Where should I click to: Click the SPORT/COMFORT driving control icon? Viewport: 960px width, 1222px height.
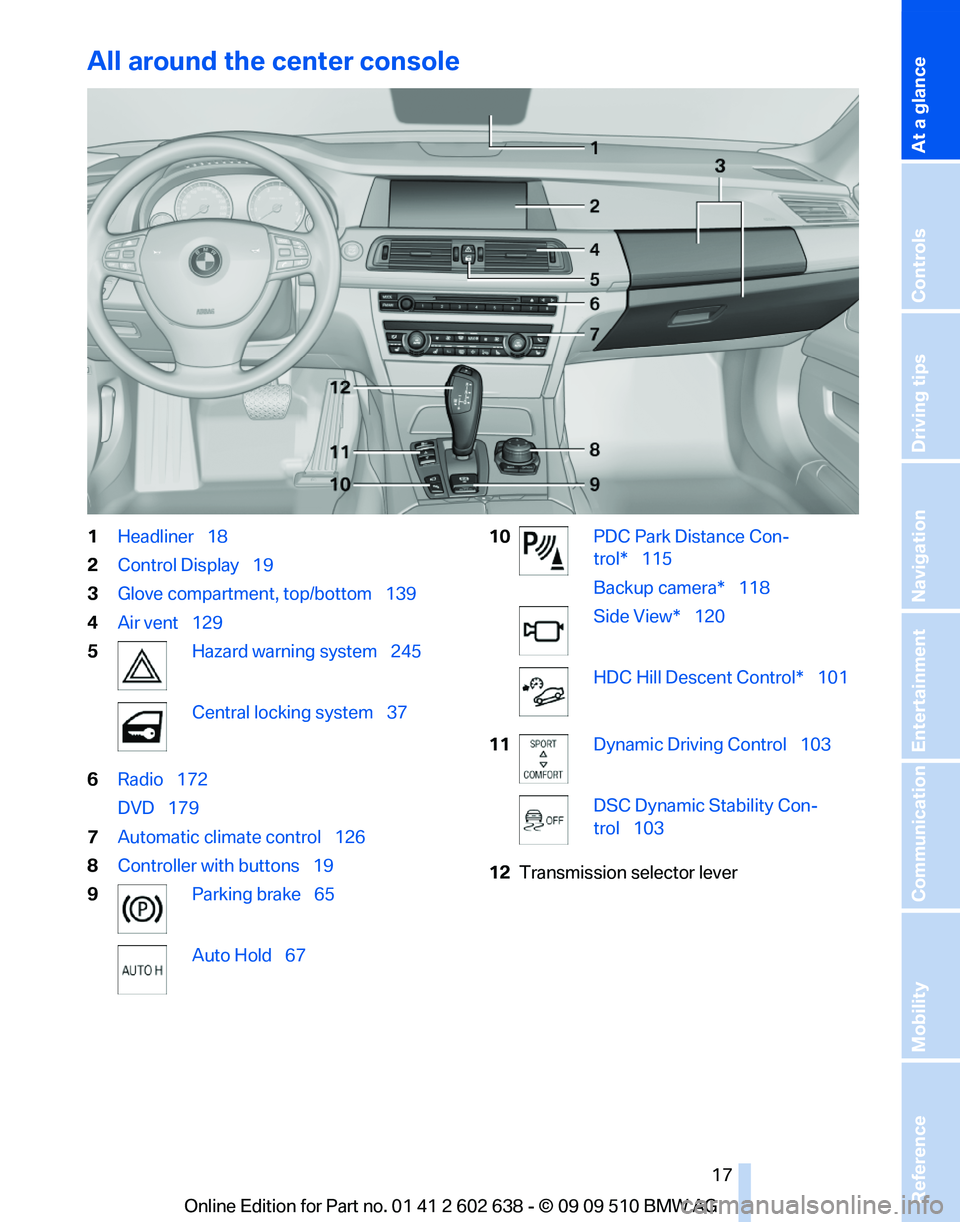tap(543, 759)
